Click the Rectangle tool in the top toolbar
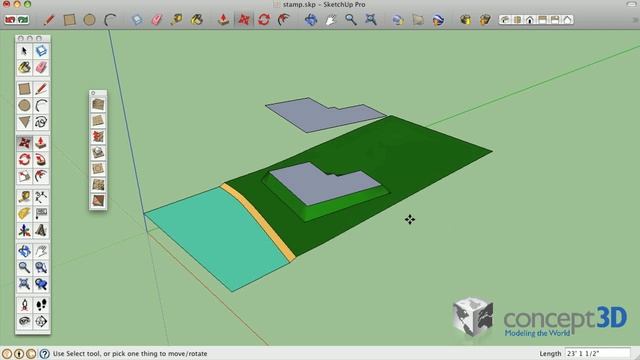Viewport: 640px width, 360px height. 69,20
